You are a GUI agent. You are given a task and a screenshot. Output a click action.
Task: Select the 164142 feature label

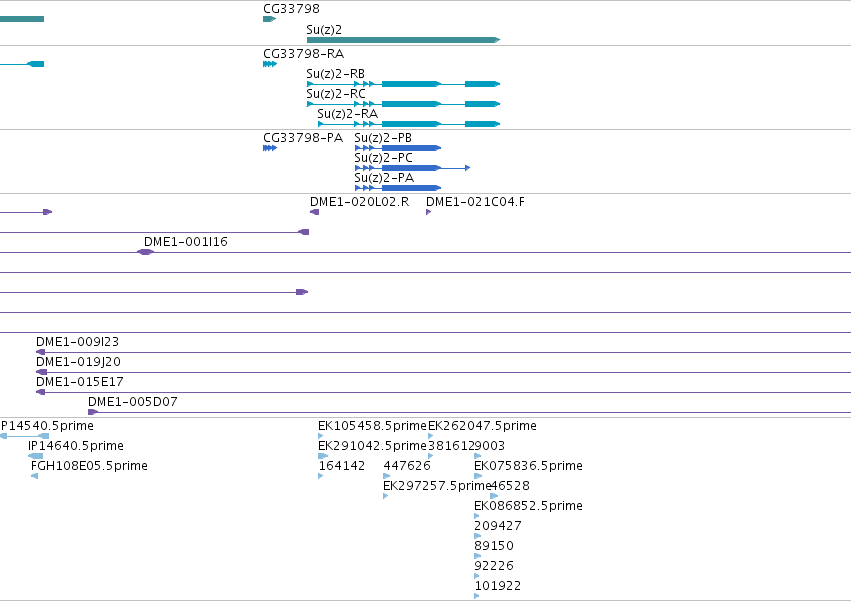point(342,466)
